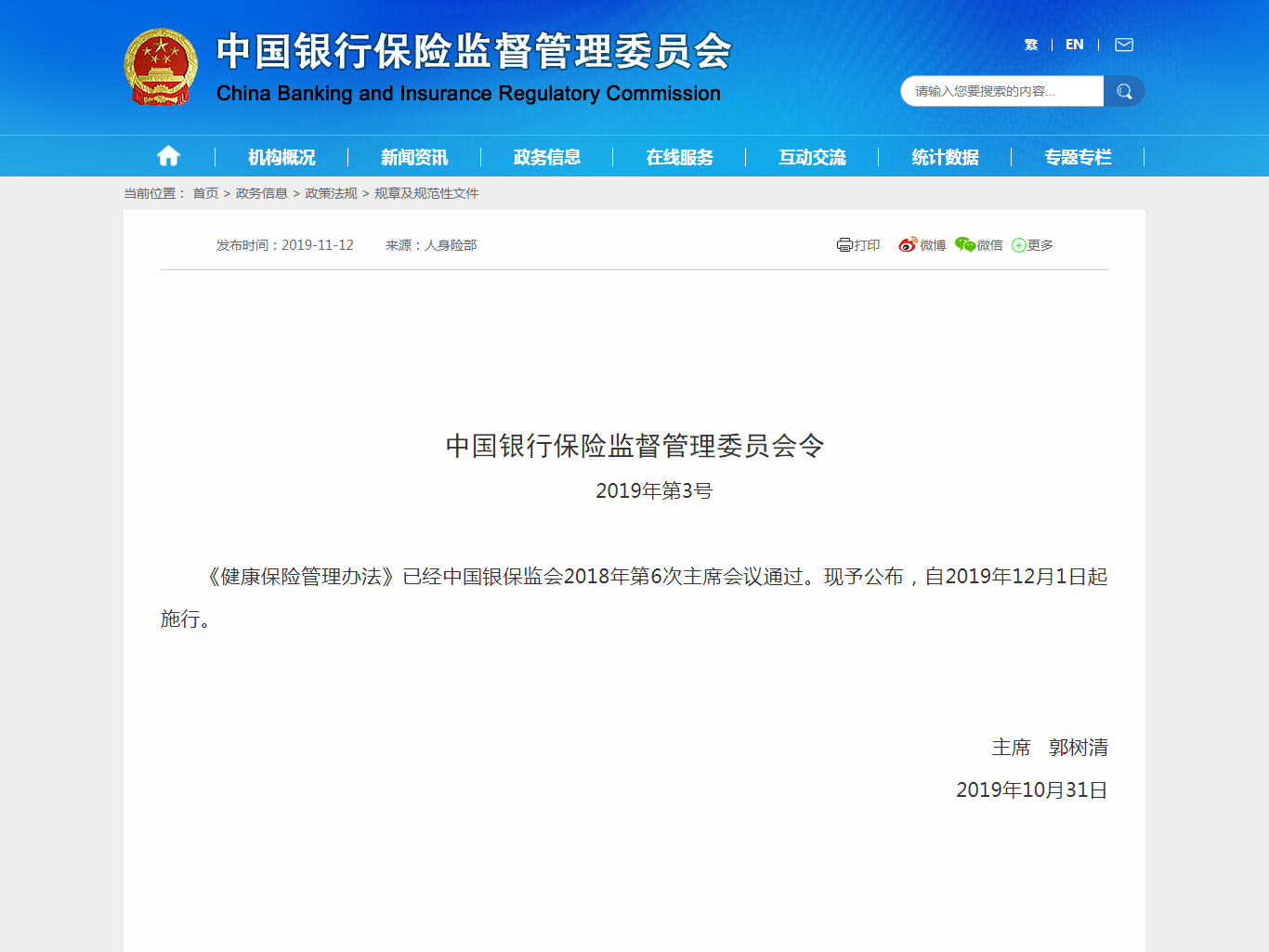Click the 中国银行保险监督管理委员会 site title
Screen dimensions: 1269x952
pyautogui.click(x=475, y=51)
